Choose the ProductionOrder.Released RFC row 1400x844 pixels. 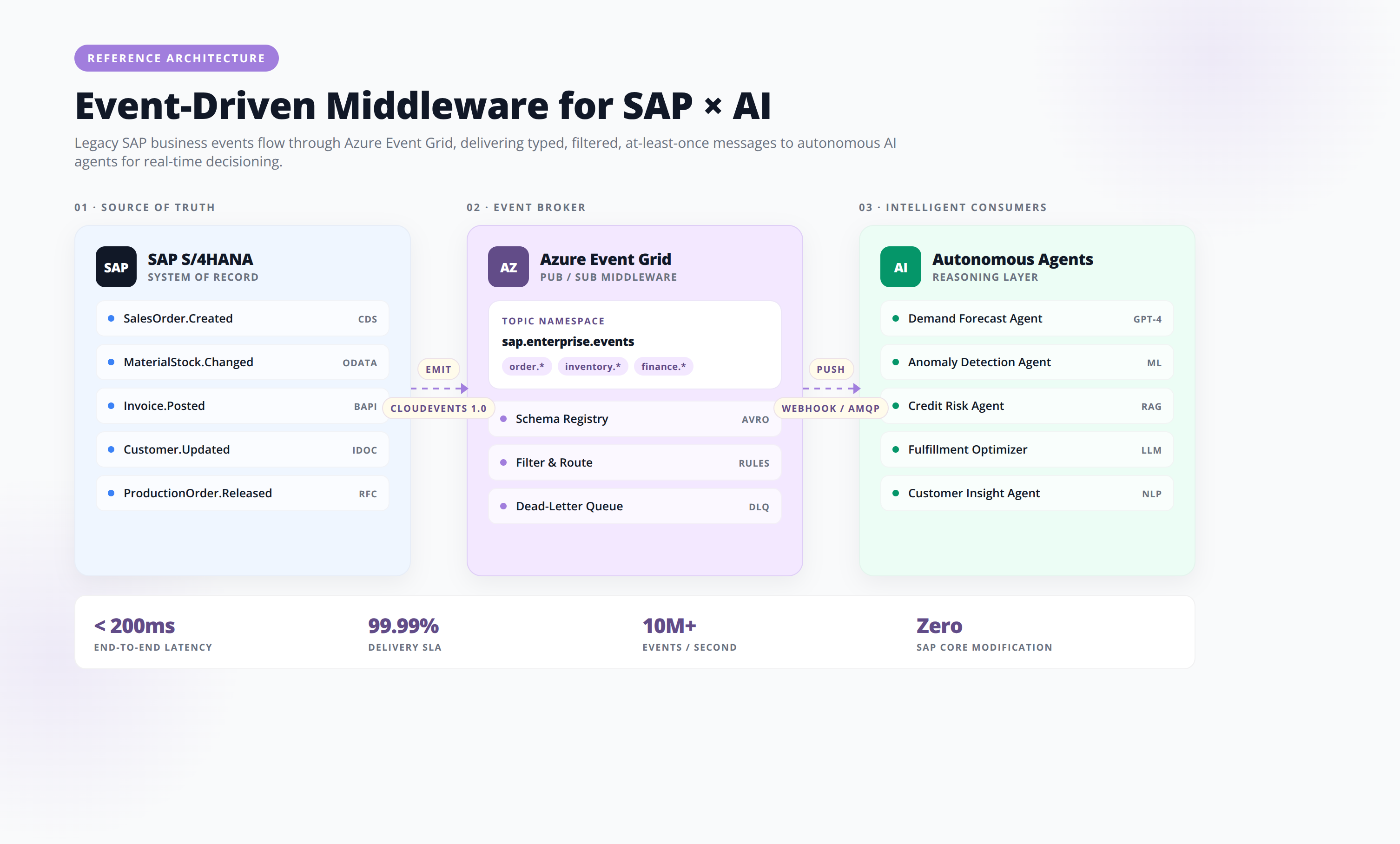tap(243, 494)
